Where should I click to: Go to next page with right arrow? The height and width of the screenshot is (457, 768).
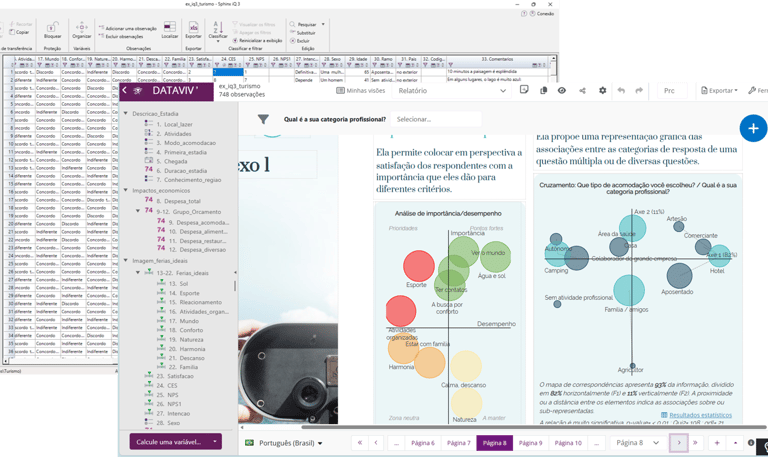[x=679, y=443]
